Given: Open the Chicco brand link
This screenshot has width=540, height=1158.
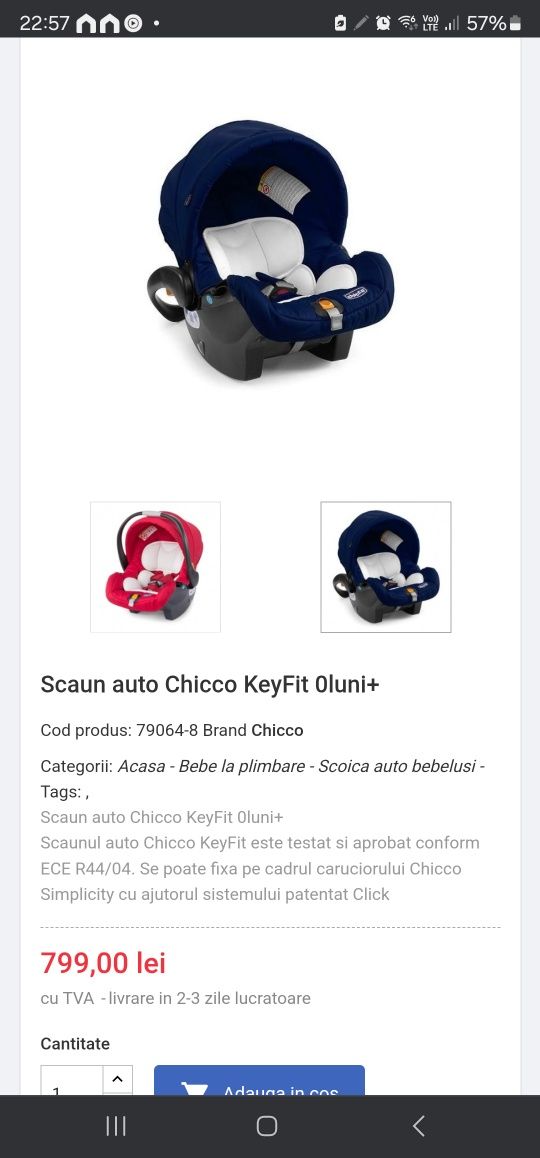Looking at the screenshot, I should click(277, 730).
